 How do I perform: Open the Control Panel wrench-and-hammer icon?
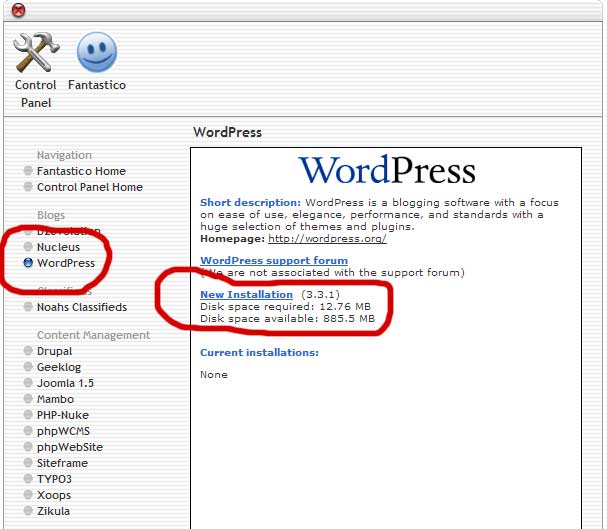(x=36, y=52)
